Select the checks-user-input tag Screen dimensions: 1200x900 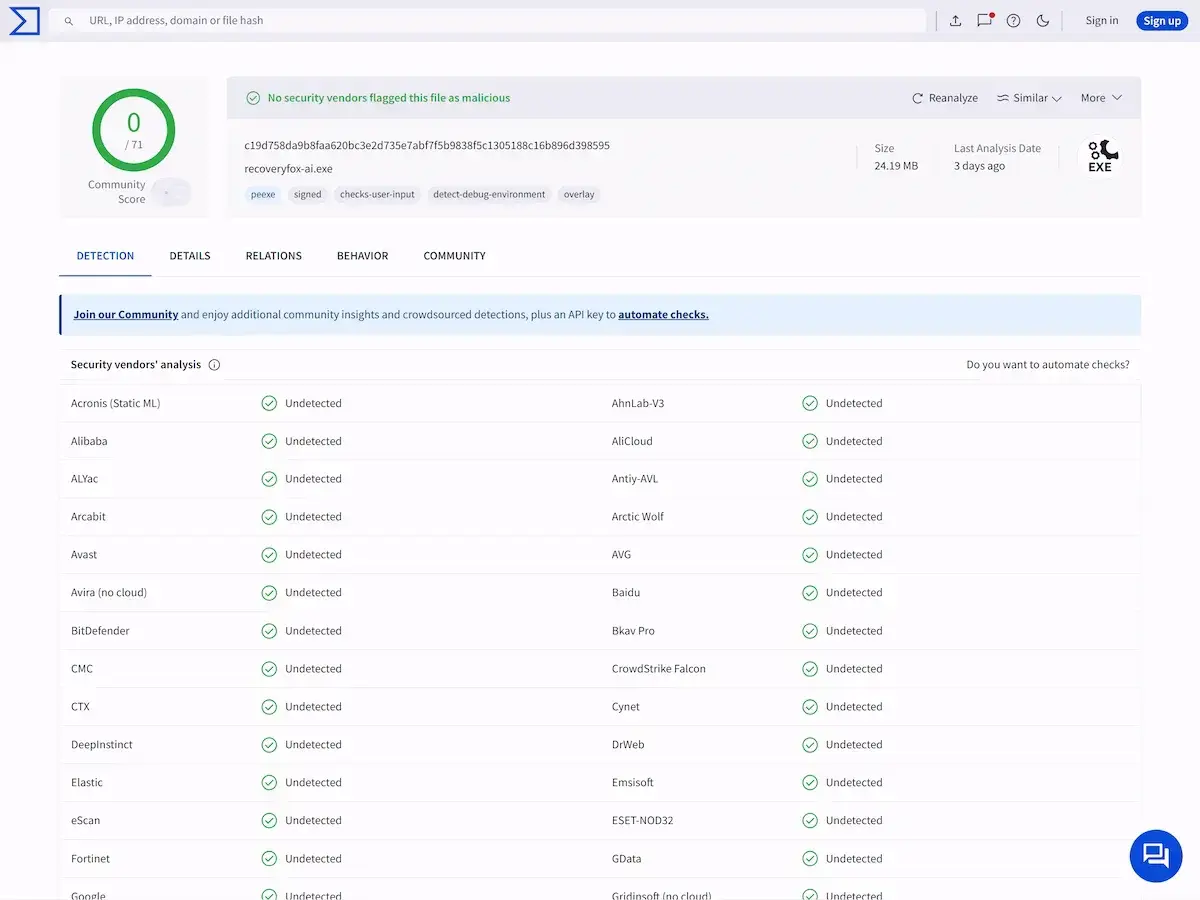tap(377, 194)
